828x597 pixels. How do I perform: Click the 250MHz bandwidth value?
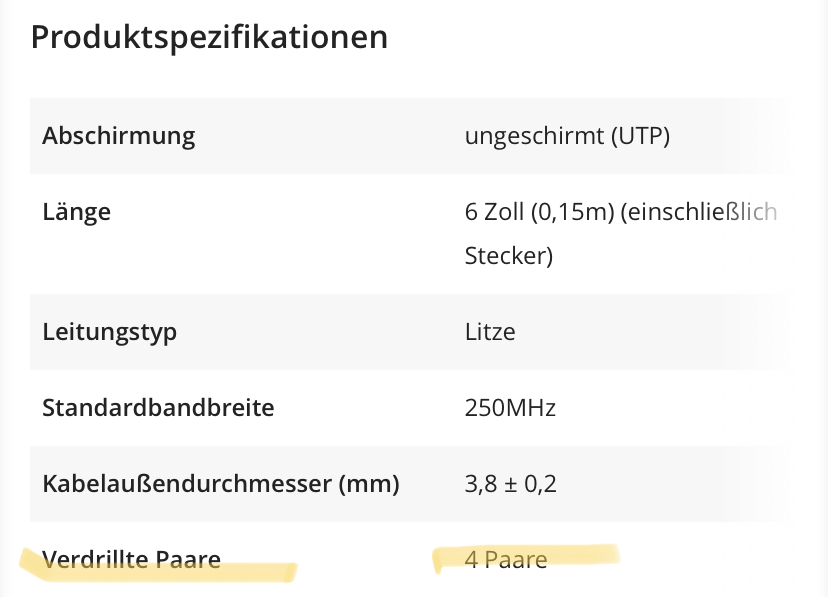tap(510, 408)
